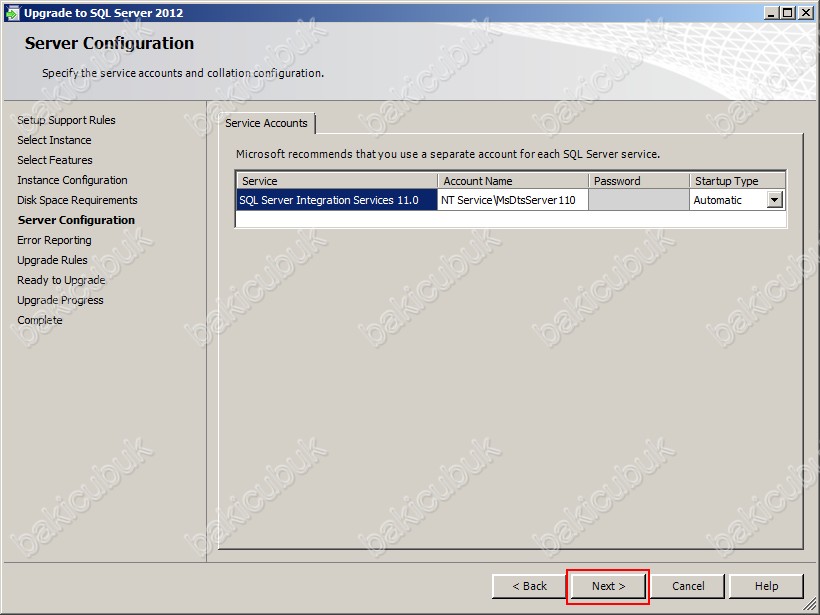Minimize the Upgrade to SQL Server 2012 window
Screen dimensions: 820x615
point(771,13)
